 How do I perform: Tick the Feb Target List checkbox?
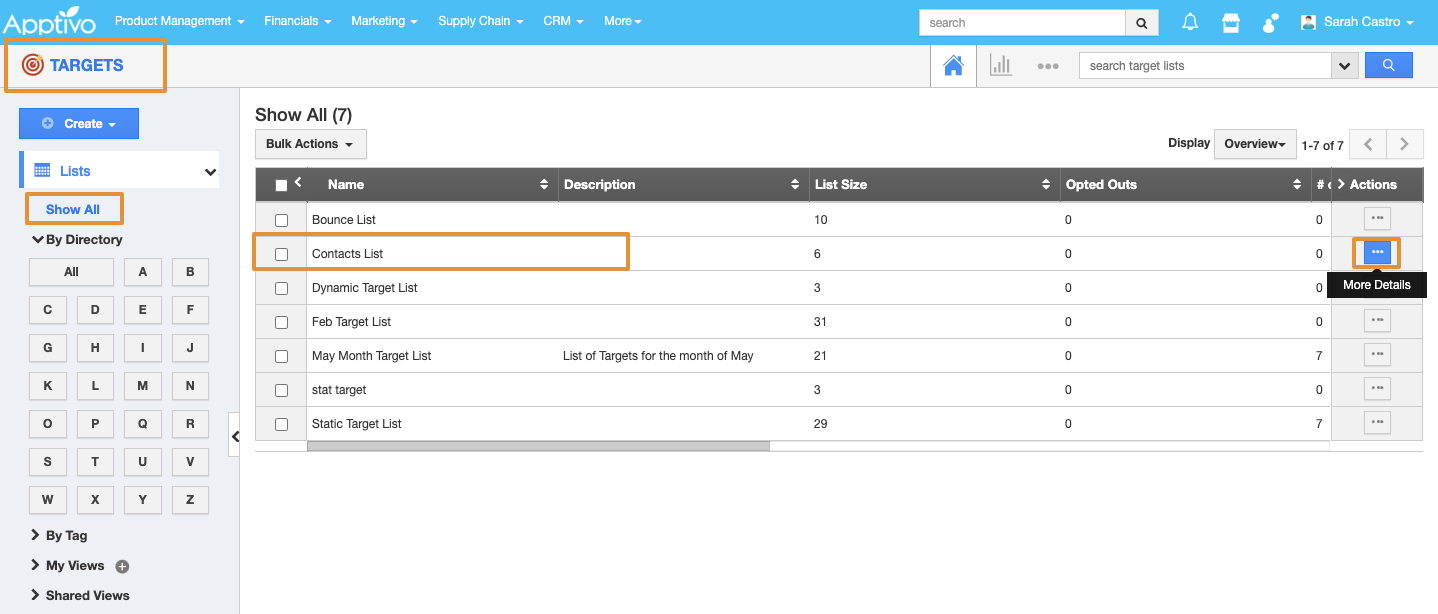point(281,322)
